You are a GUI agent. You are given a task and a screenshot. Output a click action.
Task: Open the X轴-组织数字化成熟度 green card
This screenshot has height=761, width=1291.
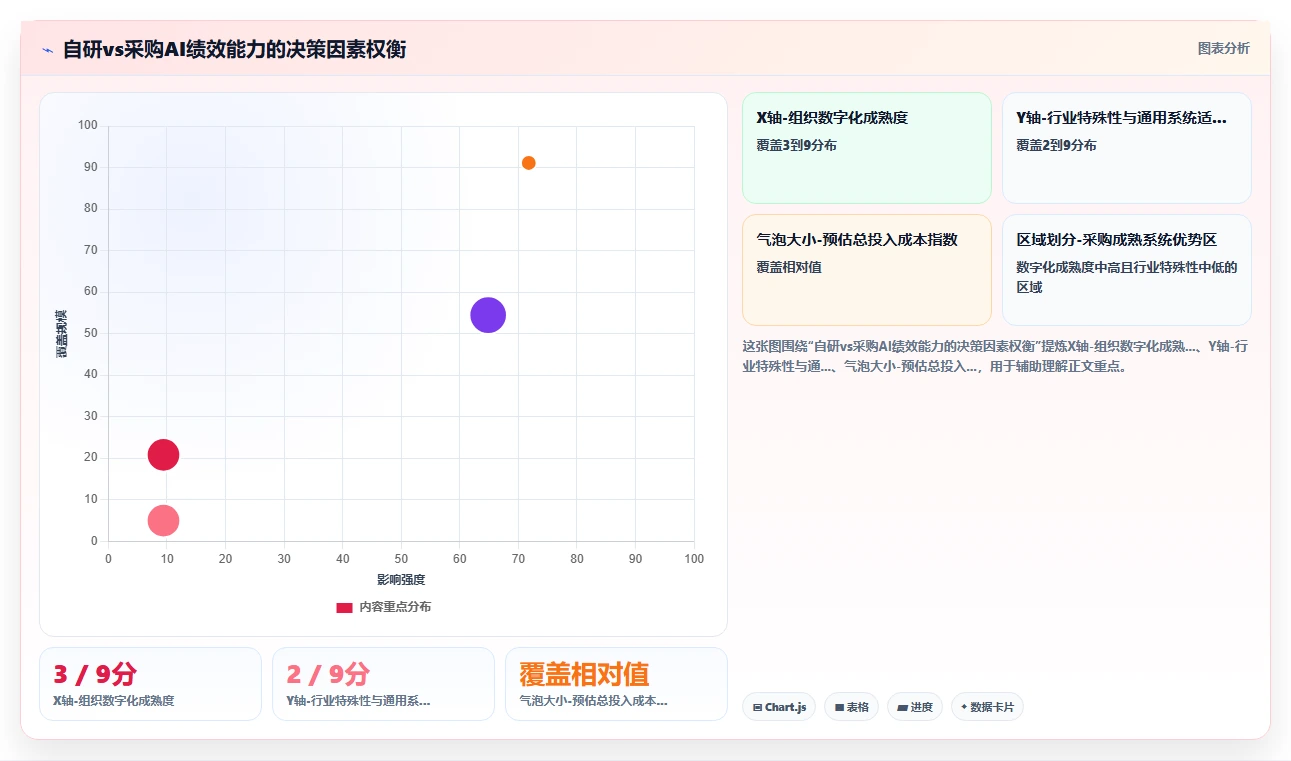pyautogui.click(x=866, y=148)
